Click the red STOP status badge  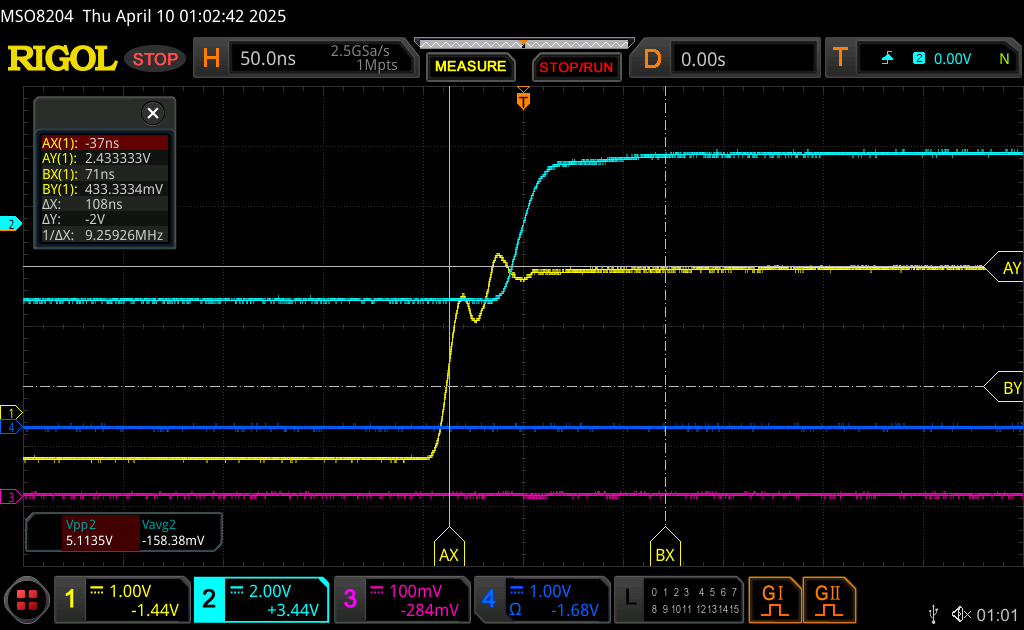pyautogui.click(x=155, y=59)
